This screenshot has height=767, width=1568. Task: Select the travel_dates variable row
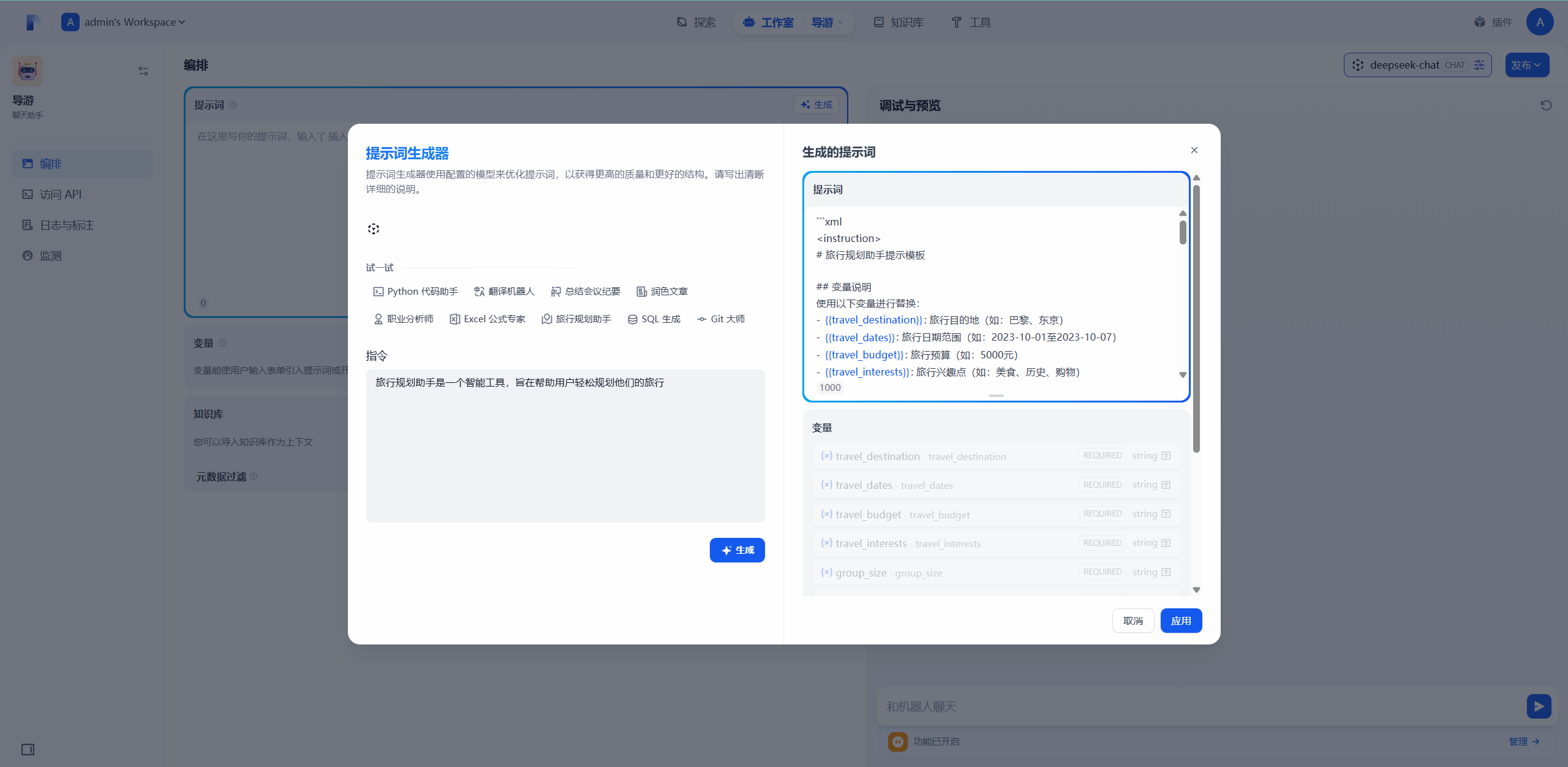996,485
